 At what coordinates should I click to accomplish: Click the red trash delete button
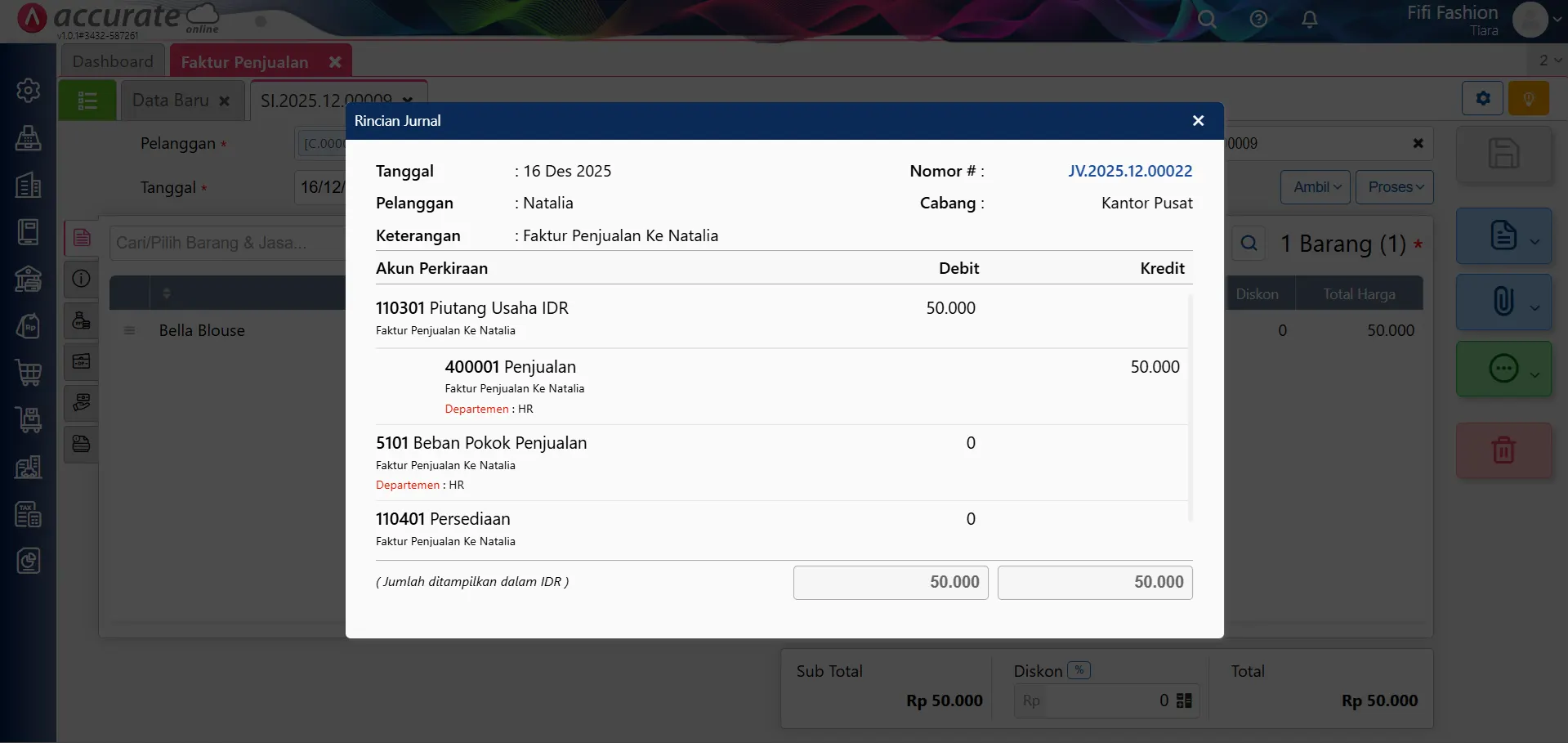1503,450
